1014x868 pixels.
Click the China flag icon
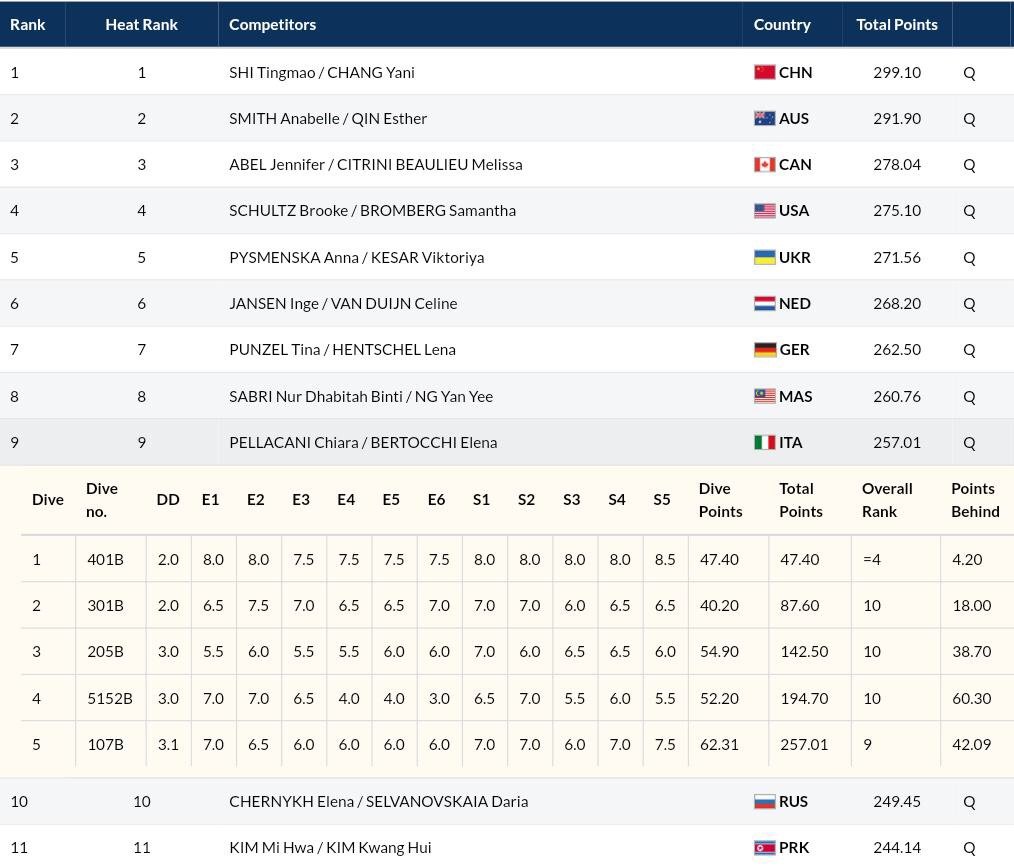764,72
